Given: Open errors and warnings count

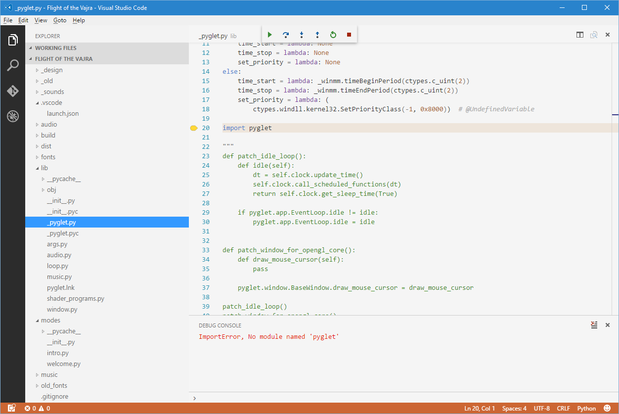Looking at the screenshot, I should click(x=38, y=408).
